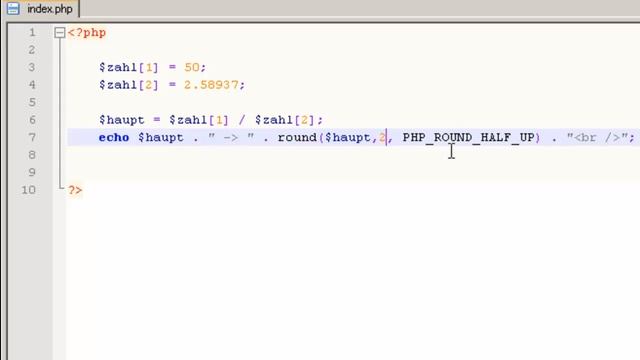This screenshot has height=360, width=640.
Task: Click line number 1 in the margin
Action: 32,32
